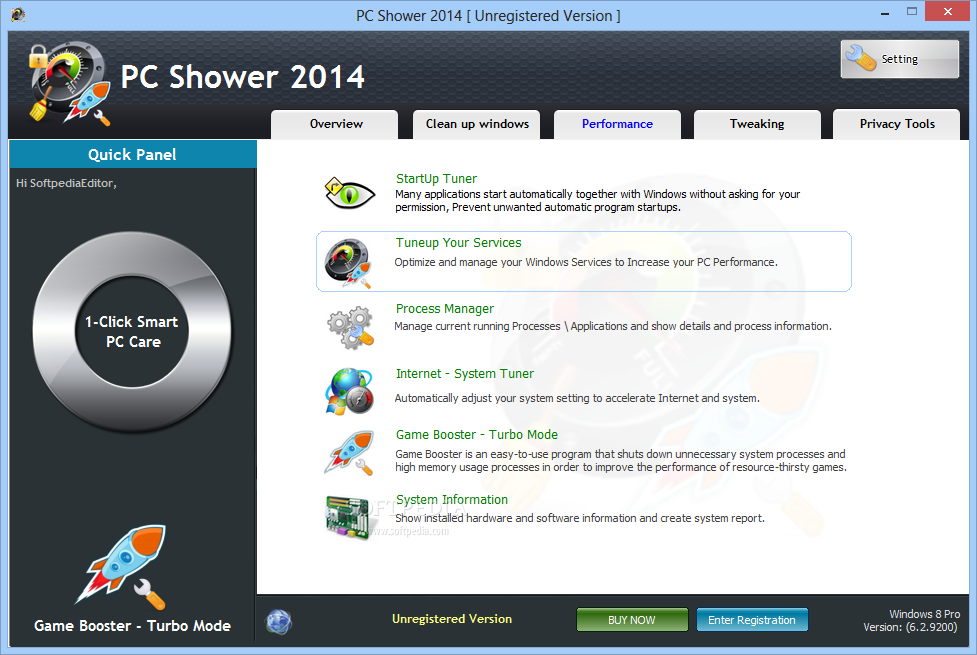Click the globe icon in bottom bar
Viewport: 977px width, 655px height.
point(279,621)
